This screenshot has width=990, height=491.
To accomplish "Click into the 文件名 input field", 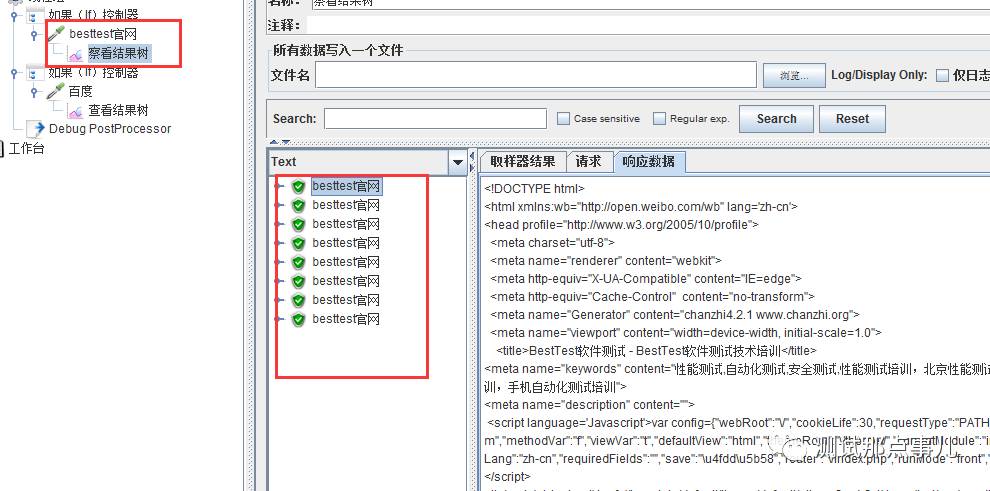I will [x=535, y=74].
